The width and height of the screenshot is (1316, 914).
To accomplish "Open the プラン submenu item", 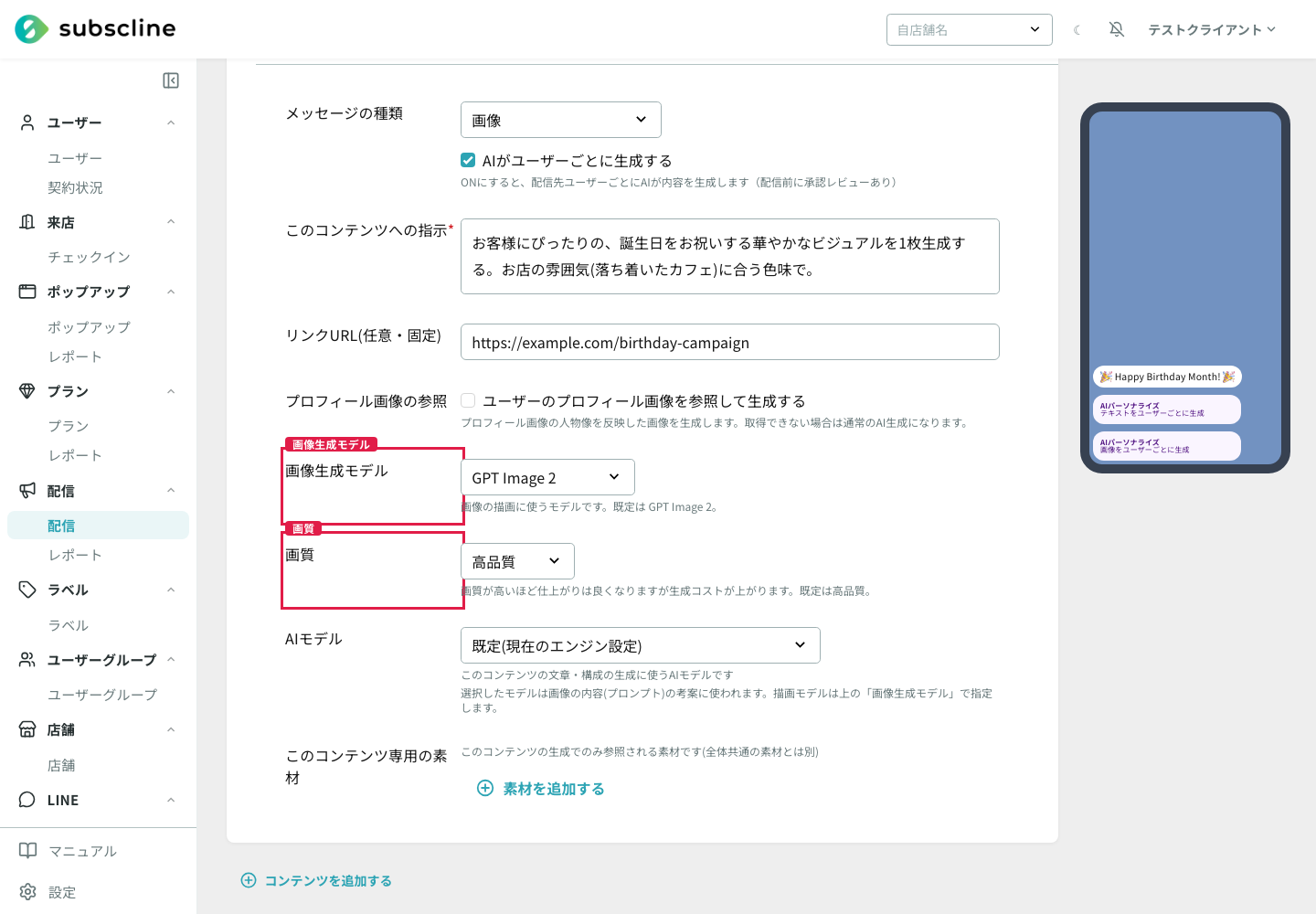I will (69, 426).
